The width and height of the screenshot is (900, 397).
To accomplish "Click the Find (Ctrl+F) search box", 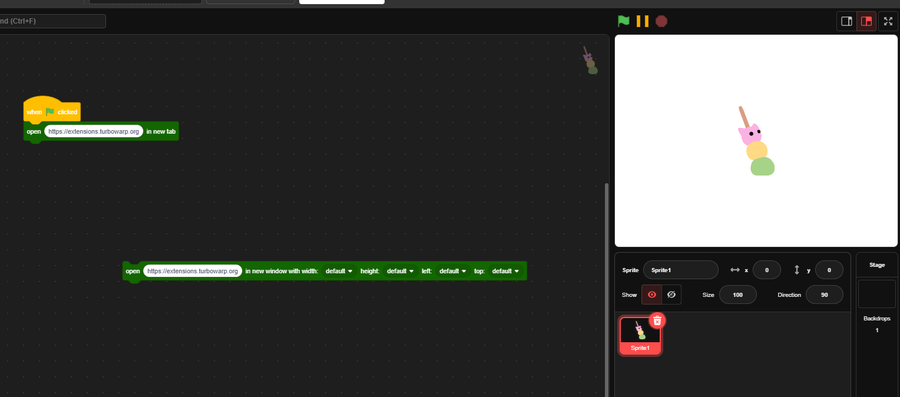I will pyautogui.click(x=52, y=21).
